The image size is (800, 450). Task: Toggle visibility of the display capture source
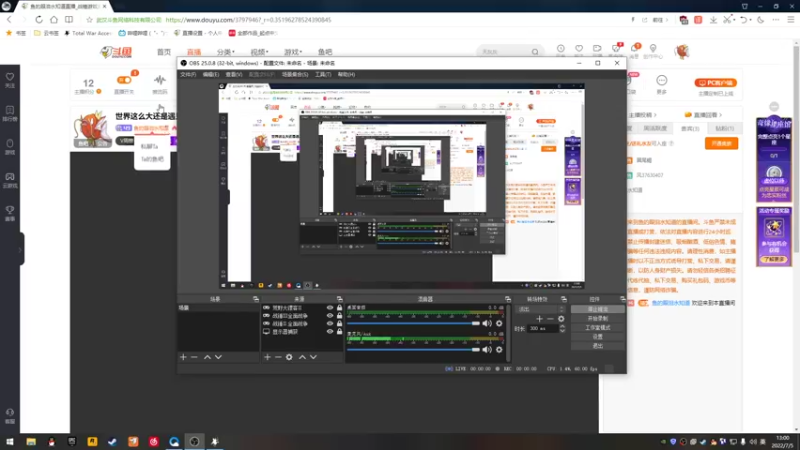pos(330,332)
